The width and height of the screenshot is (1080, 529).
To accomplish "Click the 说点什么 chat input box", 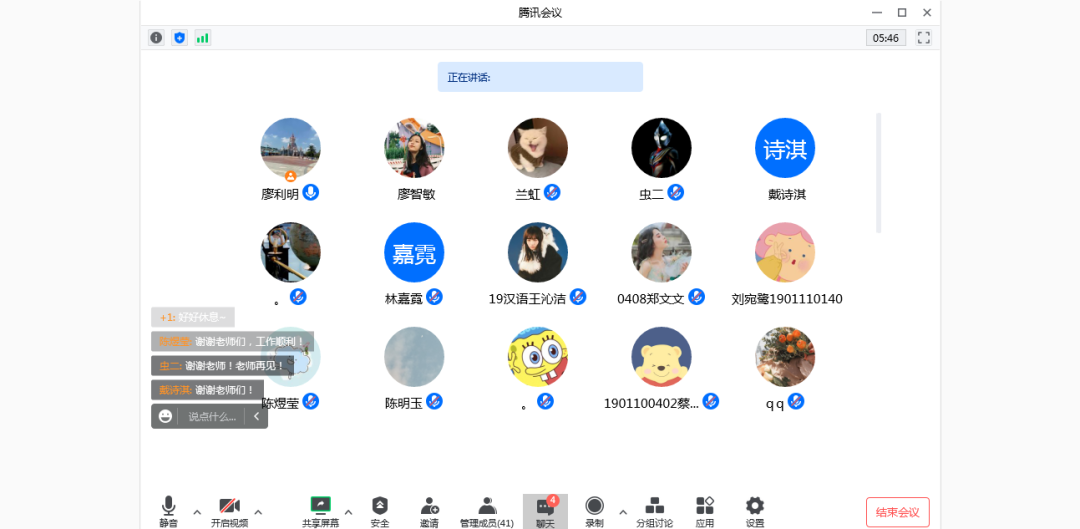I will 212,416.
